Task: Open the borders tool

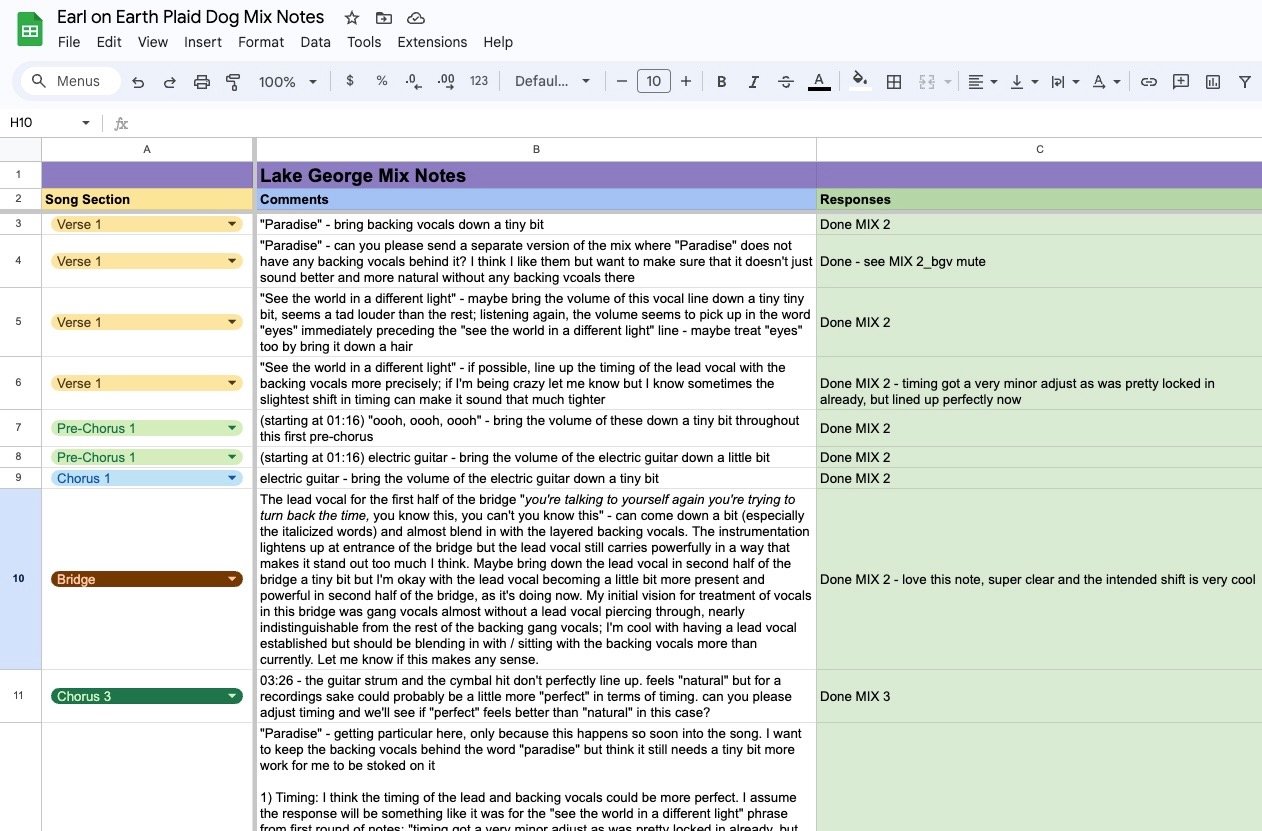Action: [894, 82]
